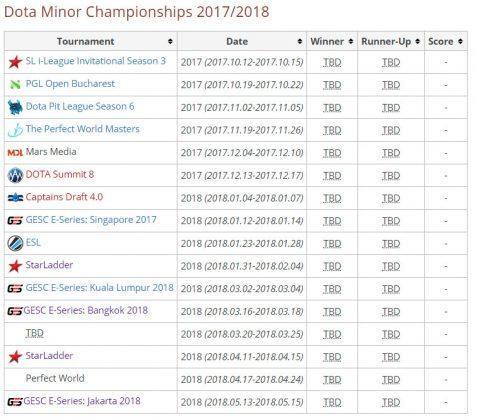Sort table by Tournament column arrows

170,41
